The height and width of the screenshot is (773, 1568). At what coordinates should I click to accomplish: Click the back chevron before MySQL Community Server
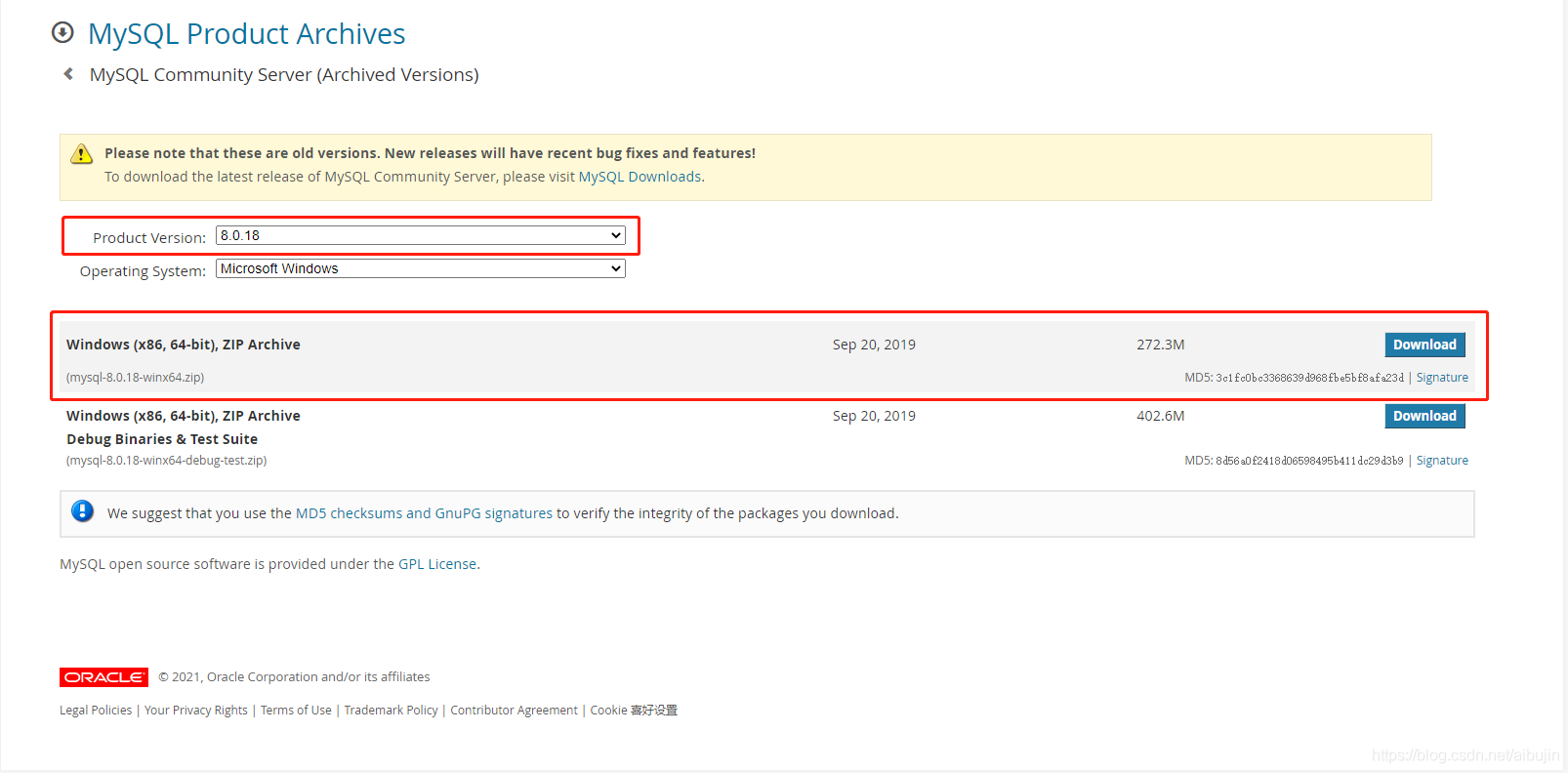[x=68, y=73]
